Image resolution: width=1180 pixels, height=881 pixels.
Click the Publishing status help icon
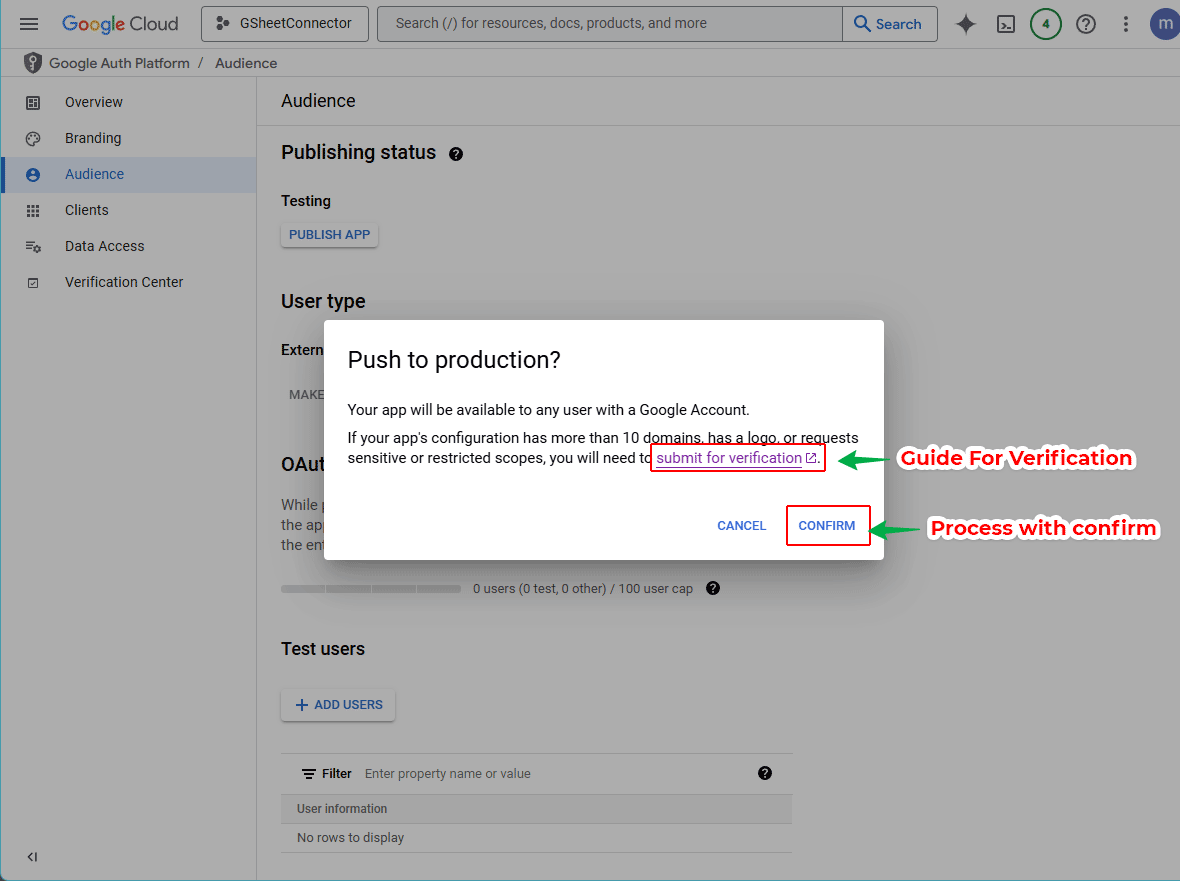(456, 154)
